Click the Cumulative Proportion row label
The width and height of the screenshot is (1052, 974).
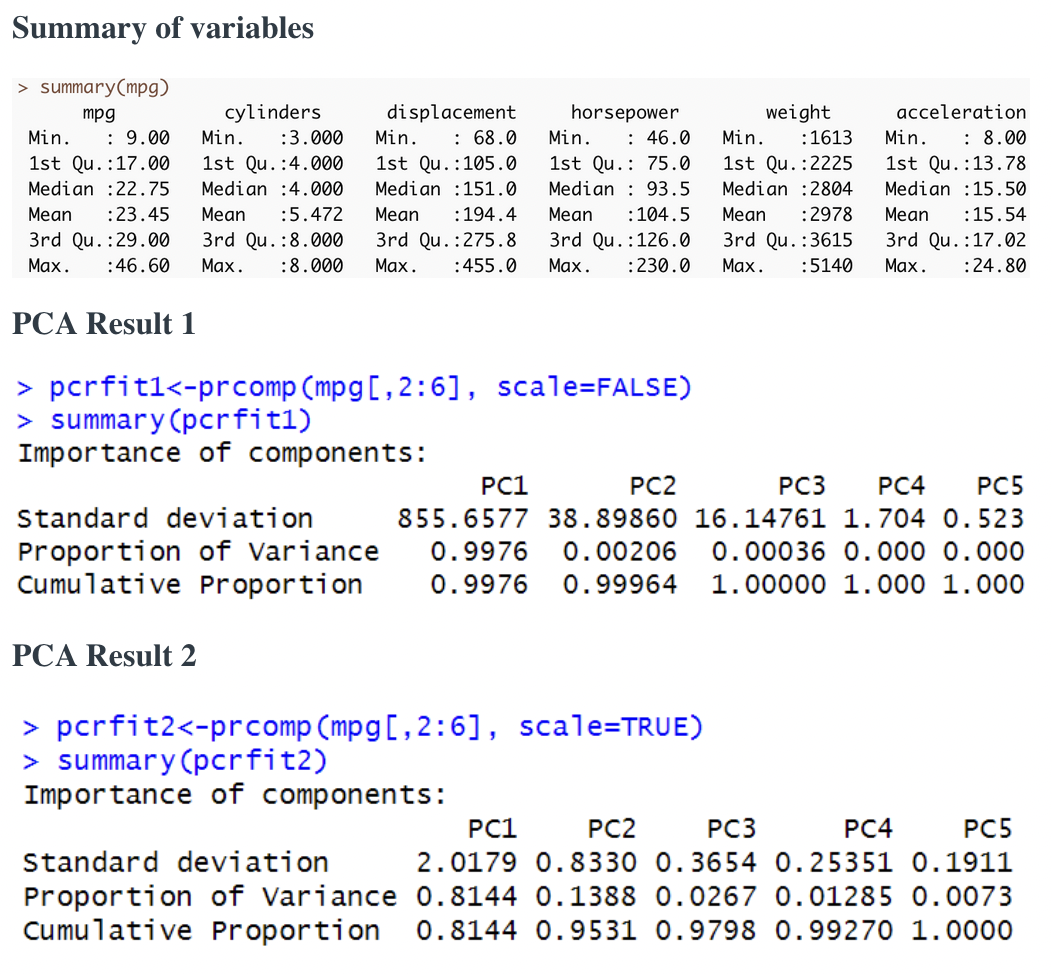(188, 584)
